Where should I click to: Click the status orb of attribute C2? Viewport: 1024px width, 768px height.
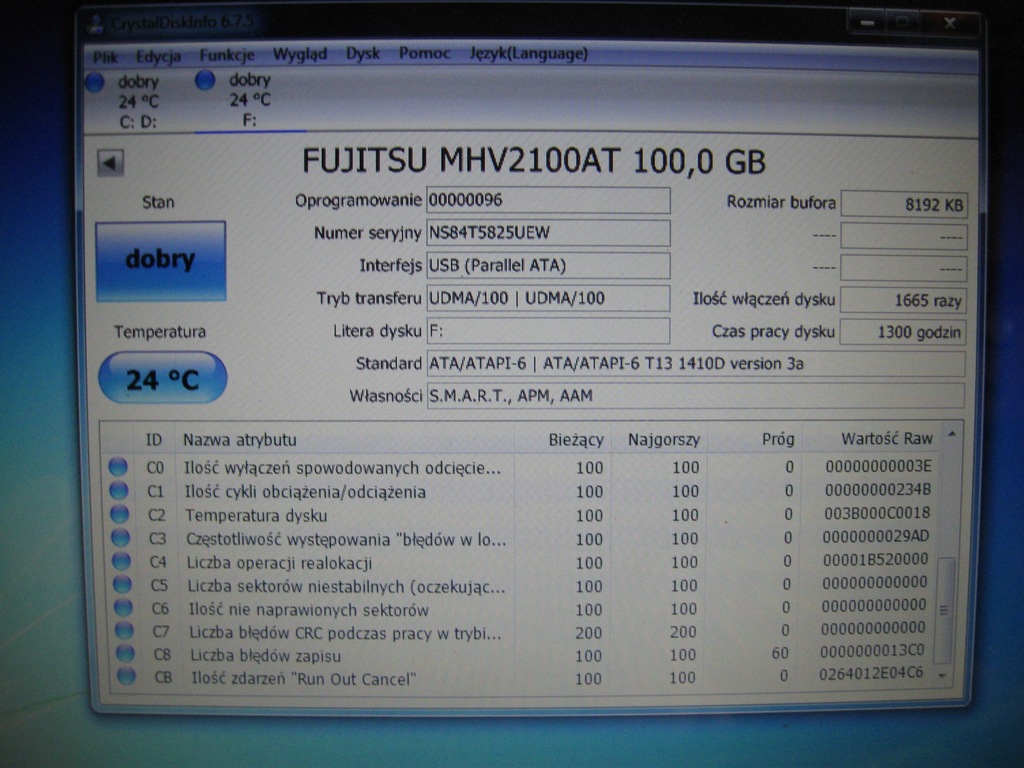click(x=120, y=514)
